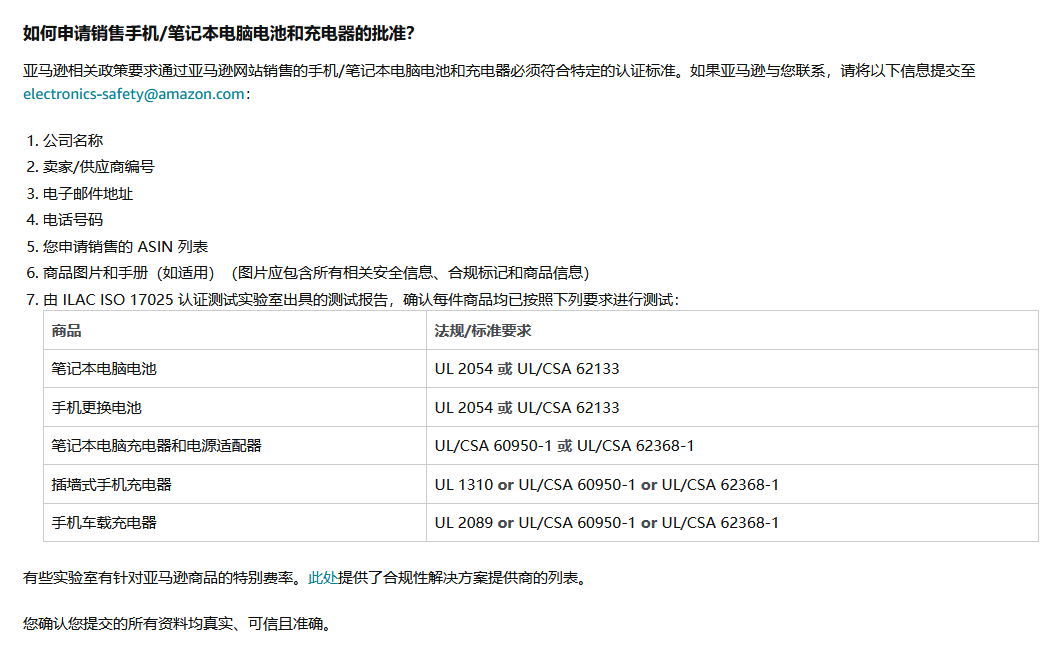
Task: Select the 笔记本电脑电池 table cell
Action: pos(235,369)
